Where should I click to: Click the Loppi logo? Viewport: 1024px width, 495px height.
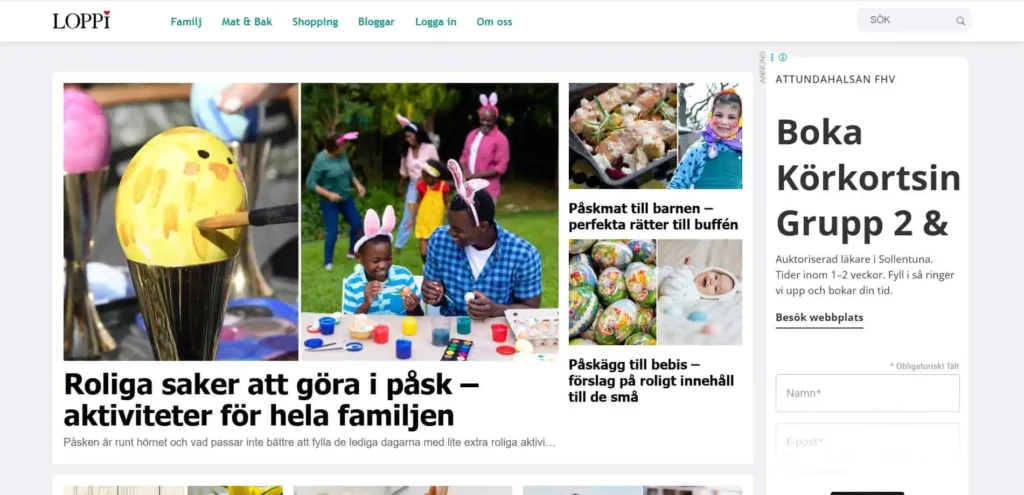(x=82, y=20)
